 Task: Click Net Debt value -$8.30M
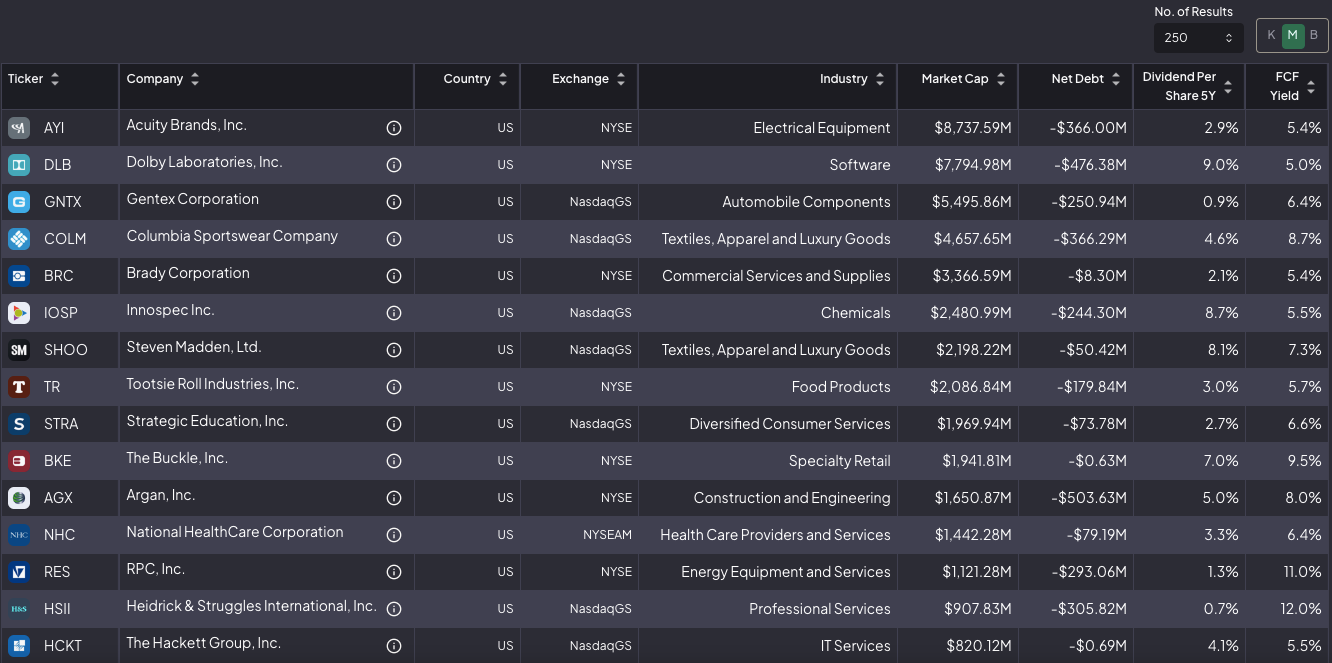coord(1098,276)
